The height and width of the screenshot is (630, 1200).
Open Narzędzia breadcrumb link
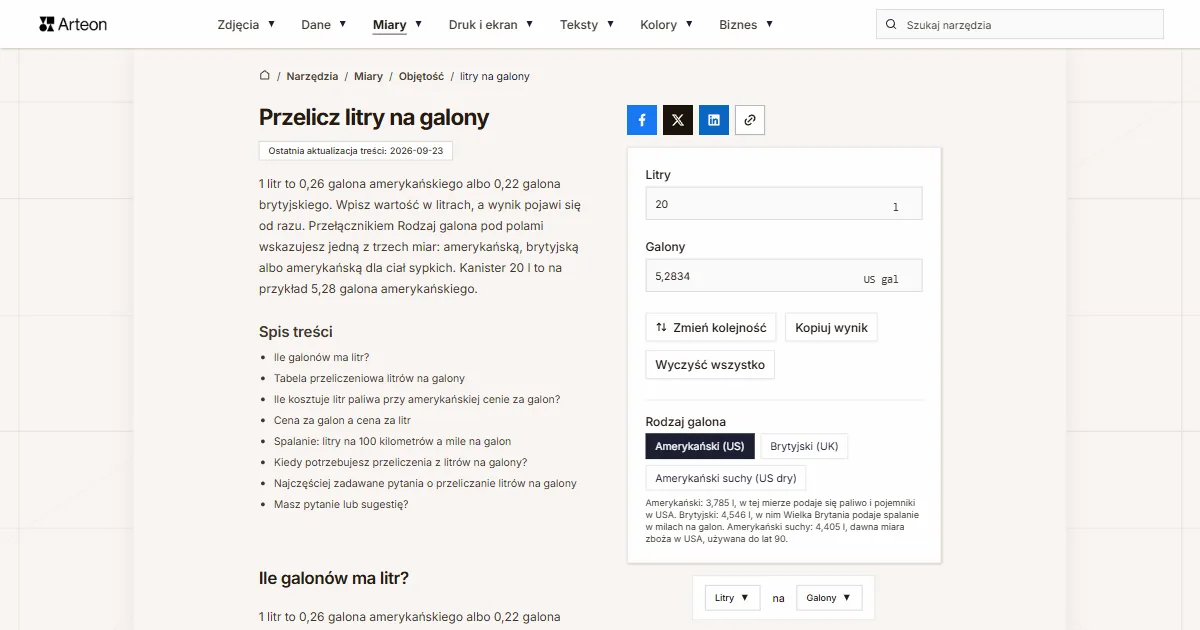(312, 76)
